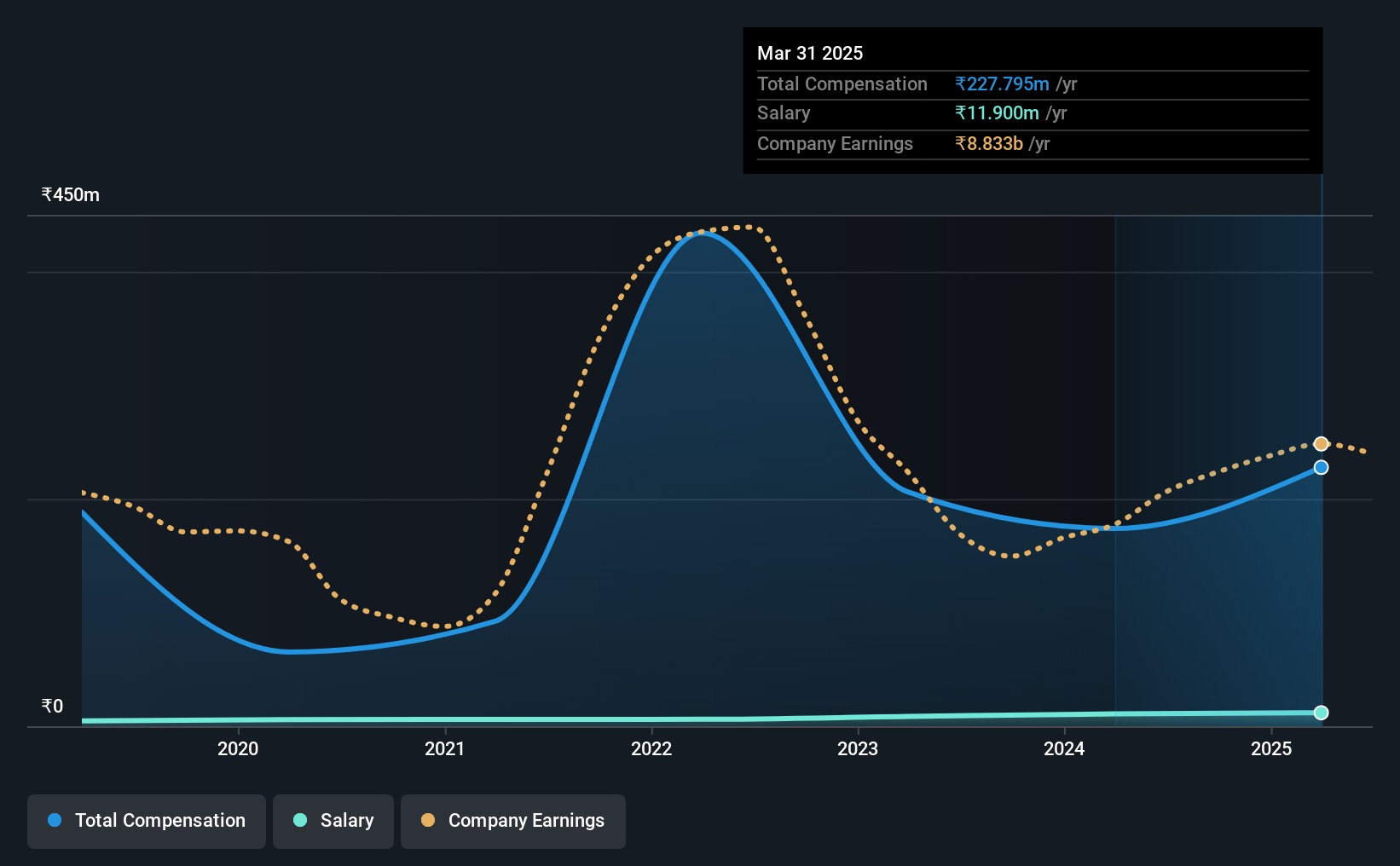Click the Salary tooltip row label
1400x866 pixels.
tap(784, 113)
